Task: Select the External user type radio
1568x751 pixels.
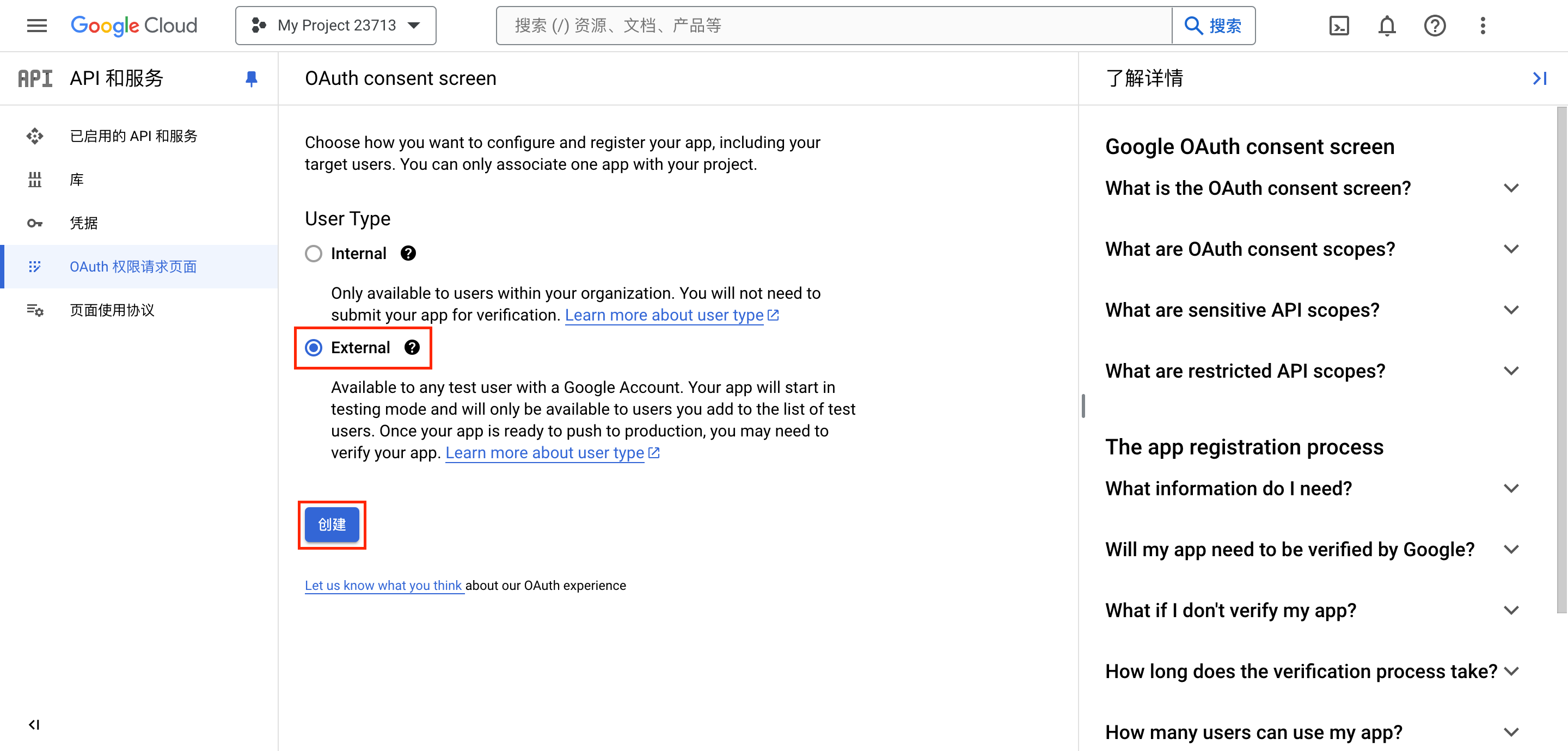Action: pyautogui.click(x=314, y=348)
